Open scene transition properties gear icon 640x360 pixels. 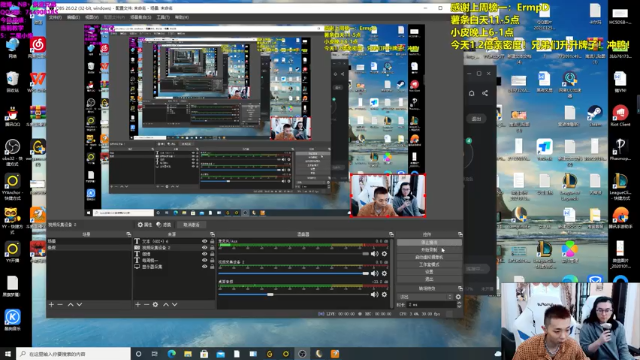point(458,297)
